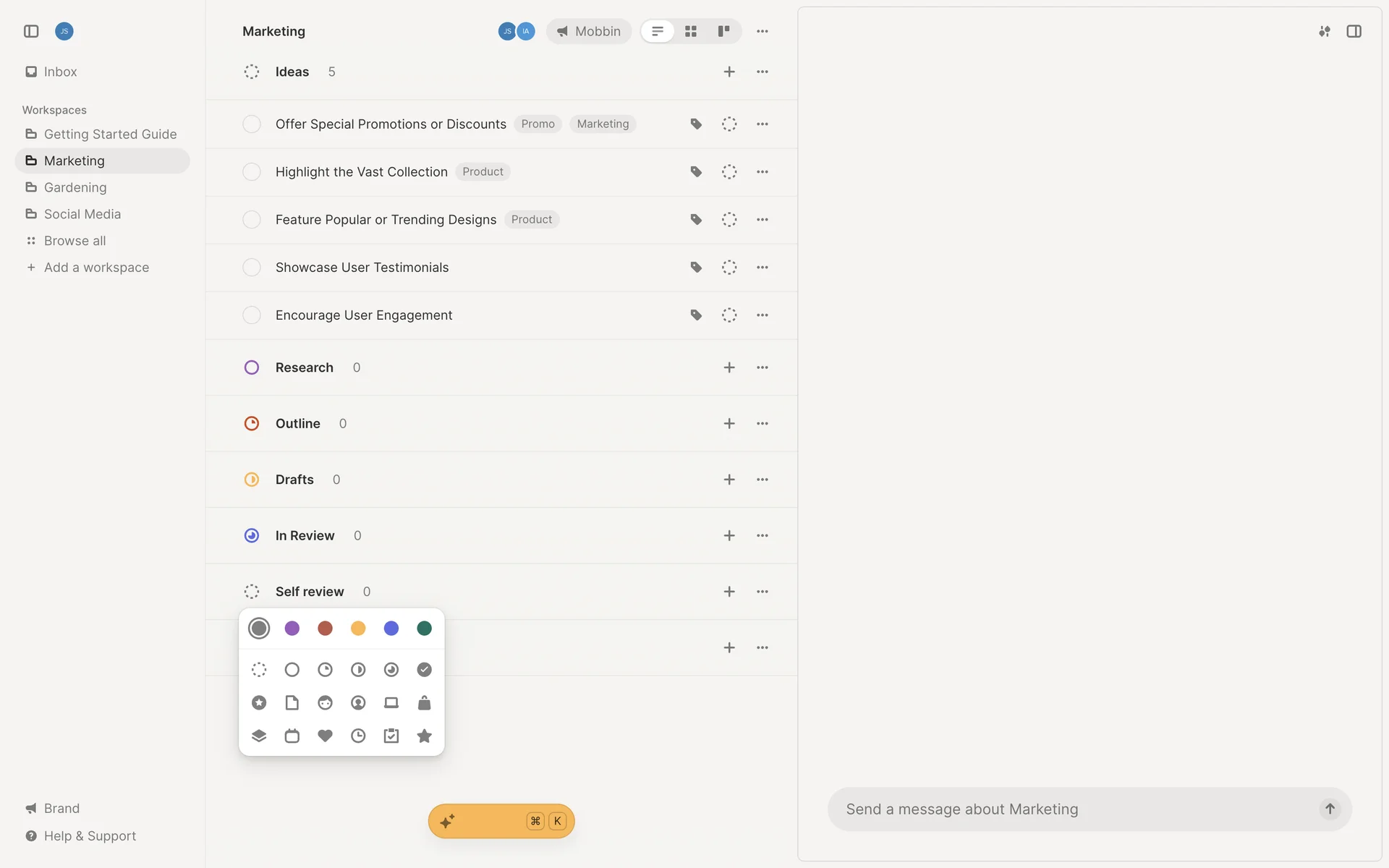This screenshot has height=868, width=1389.
Task: Select the heart icon in icon picker
Action: click(x=325, y=736)
